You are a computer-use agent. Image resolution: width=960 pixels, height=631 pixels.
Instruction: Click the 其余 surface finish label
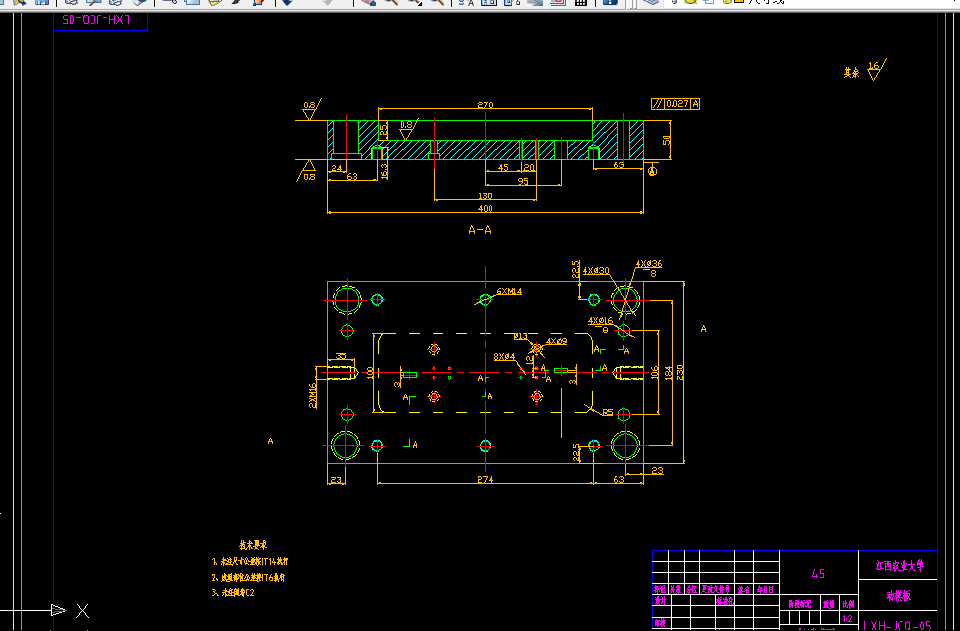852,73
